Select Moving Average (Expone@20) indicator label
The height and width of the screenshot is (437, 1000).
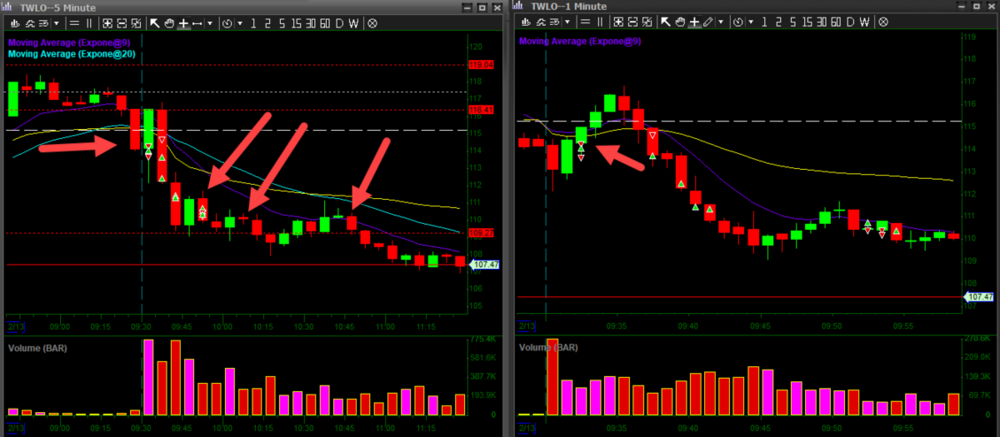pyautogui.click(x=72, y=54)
